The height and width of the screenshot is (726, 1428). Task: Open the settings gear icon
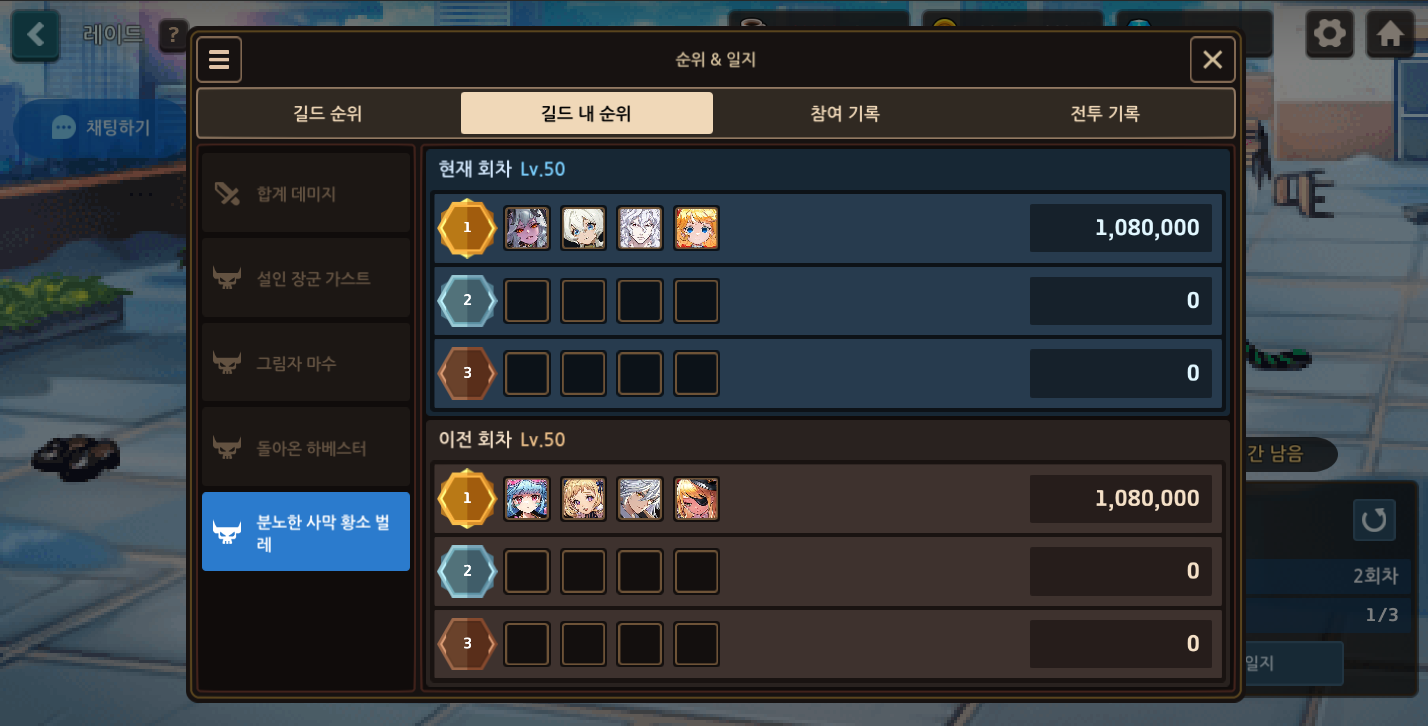tap(1330, 35)
